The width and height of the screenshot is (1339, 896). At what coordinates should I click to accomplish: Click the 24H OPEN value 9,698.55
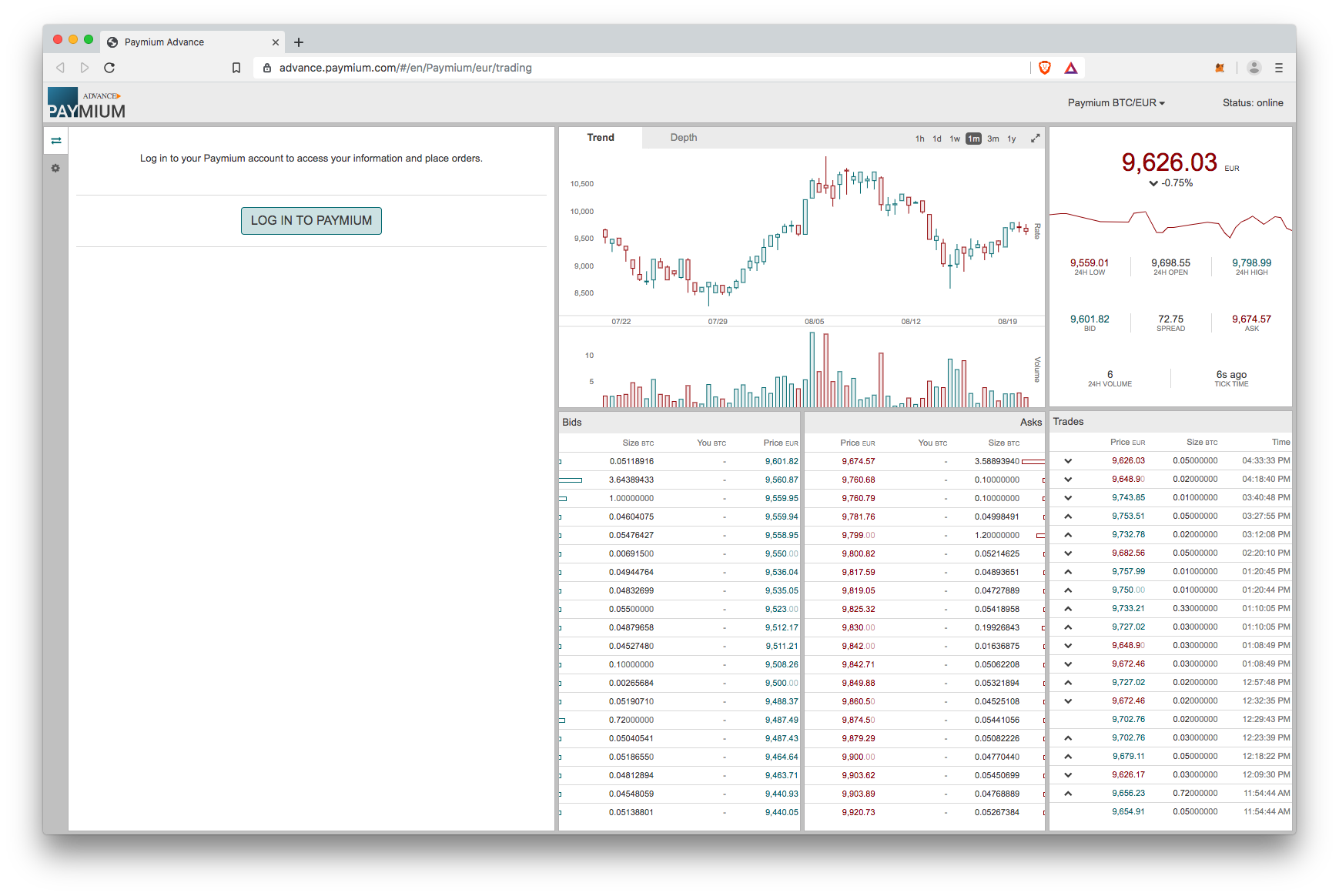click(1171, 262)
